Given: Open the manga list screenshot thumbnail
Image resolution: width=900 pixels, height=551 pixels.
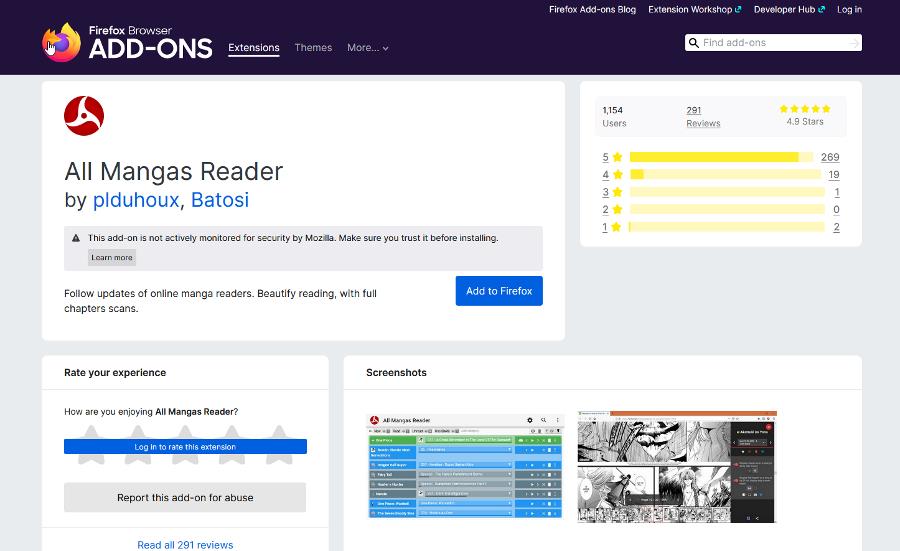Looking at the screenshot, I should (465, 466).
